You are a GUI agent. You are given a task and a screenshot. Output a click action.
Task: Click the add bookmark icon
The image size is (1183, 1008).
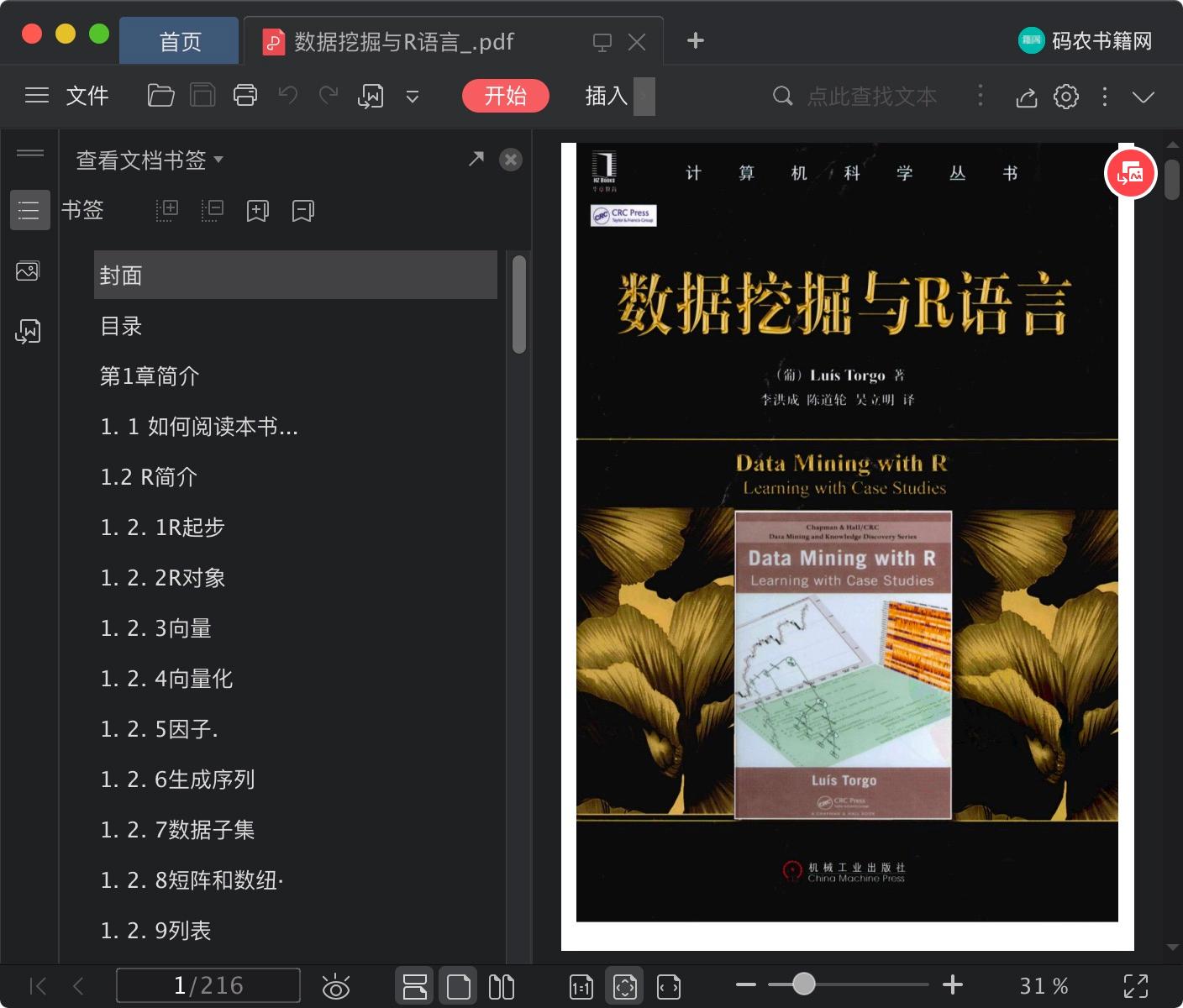point(258,210)
